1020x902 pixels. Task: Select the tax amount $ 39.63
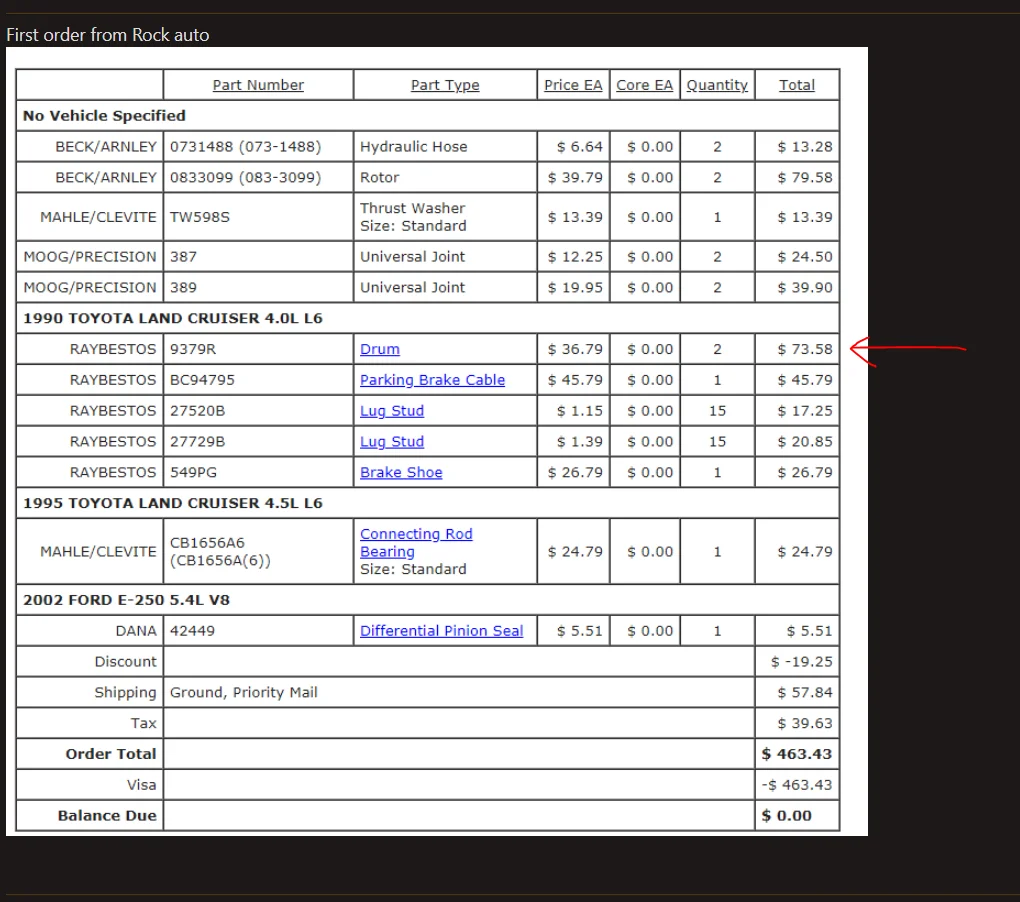coord(805,723)
